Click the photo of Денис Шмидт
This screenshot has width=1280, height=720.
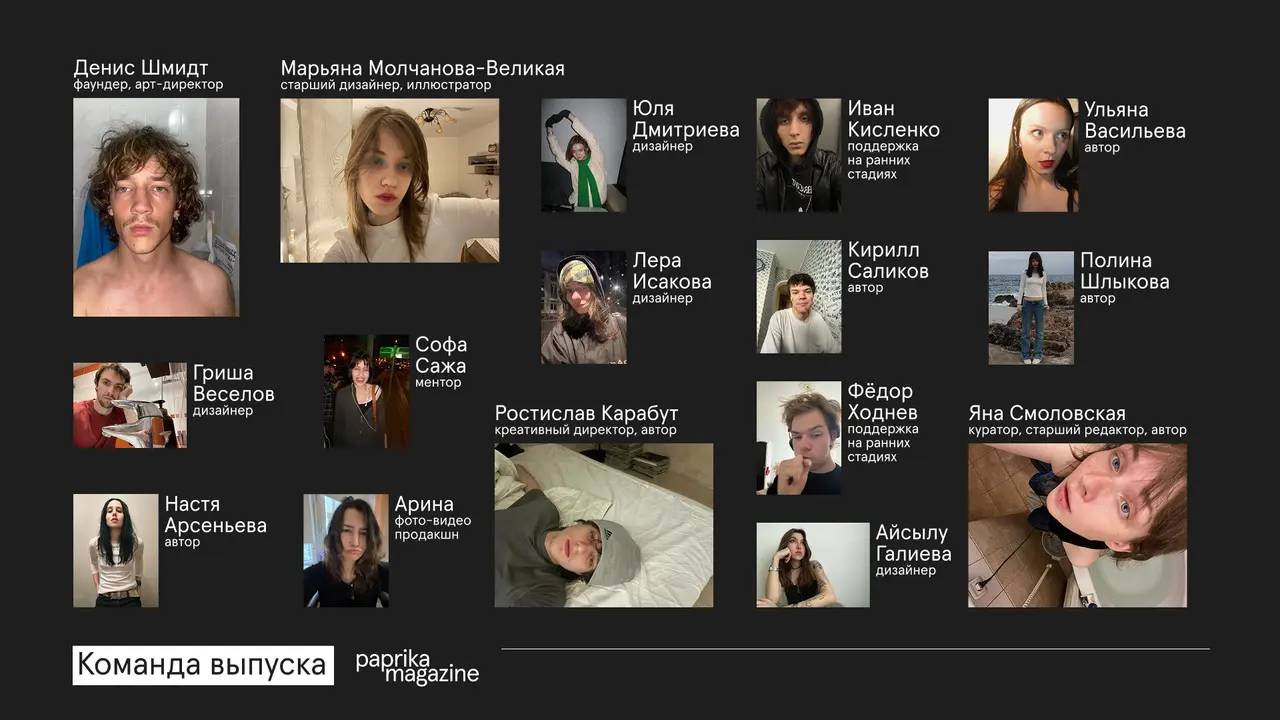[x=156, y=207]
